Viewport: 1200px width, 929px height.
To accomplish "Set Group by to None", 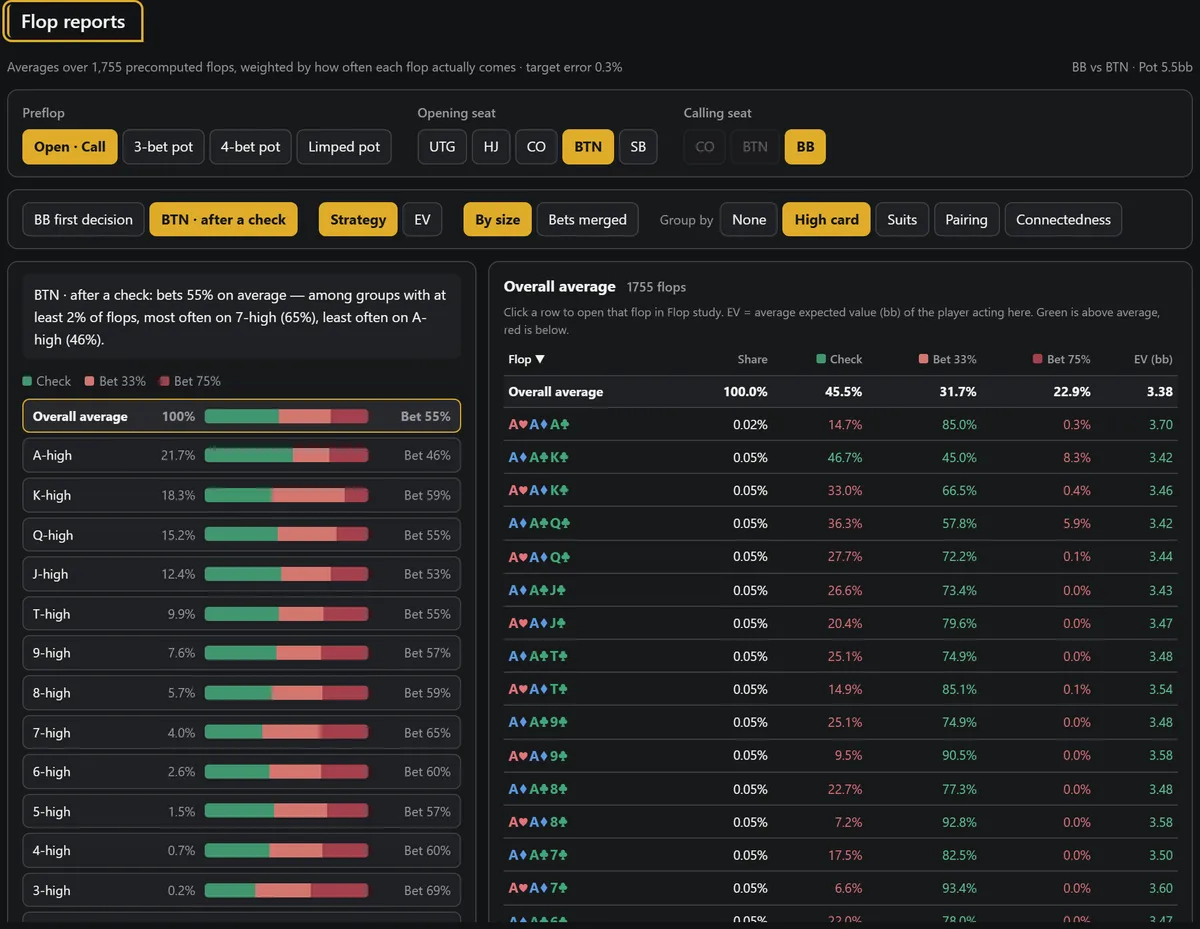I will (749, 220).
